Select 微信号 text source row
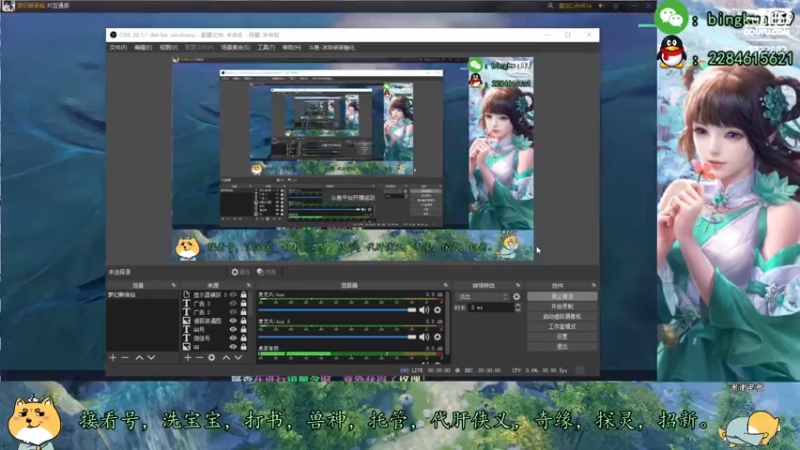Image resolution: width=800 pixels, height=450 pixels. coord(217,338)
